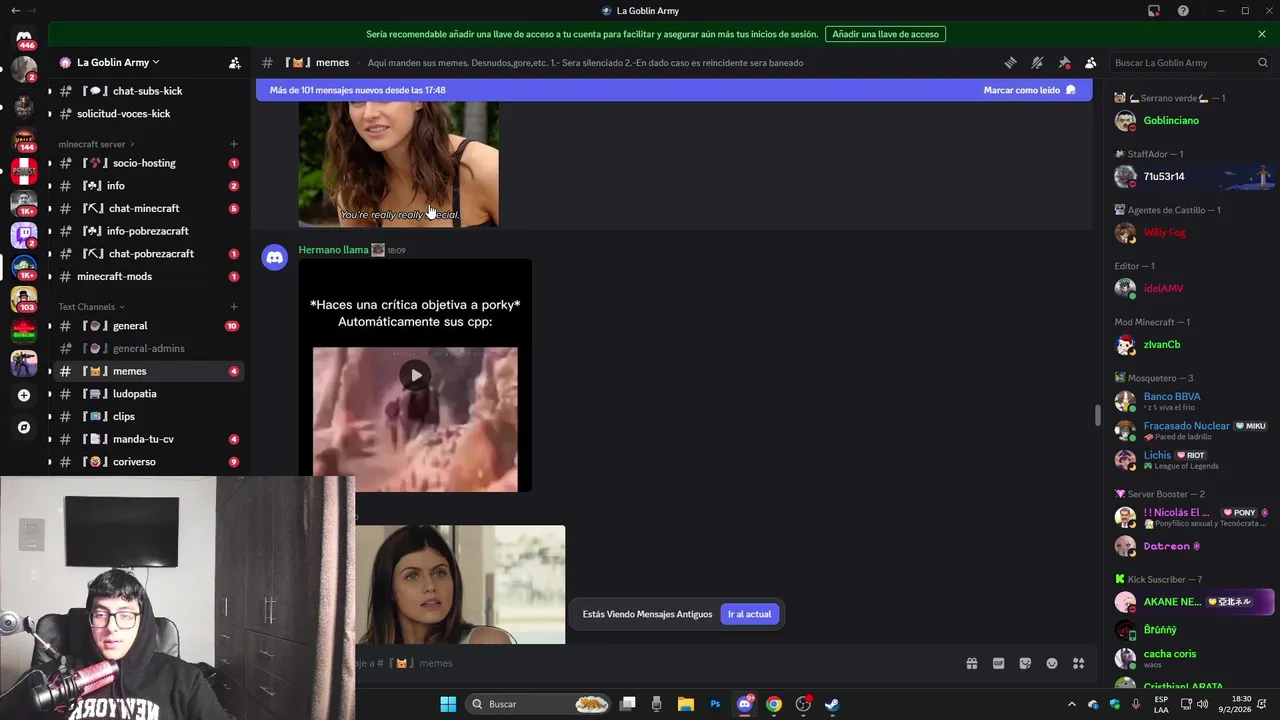Open the info-pobrezacraft channel
This screenshot has width=1280, height=720.
(x=147, y=231)
